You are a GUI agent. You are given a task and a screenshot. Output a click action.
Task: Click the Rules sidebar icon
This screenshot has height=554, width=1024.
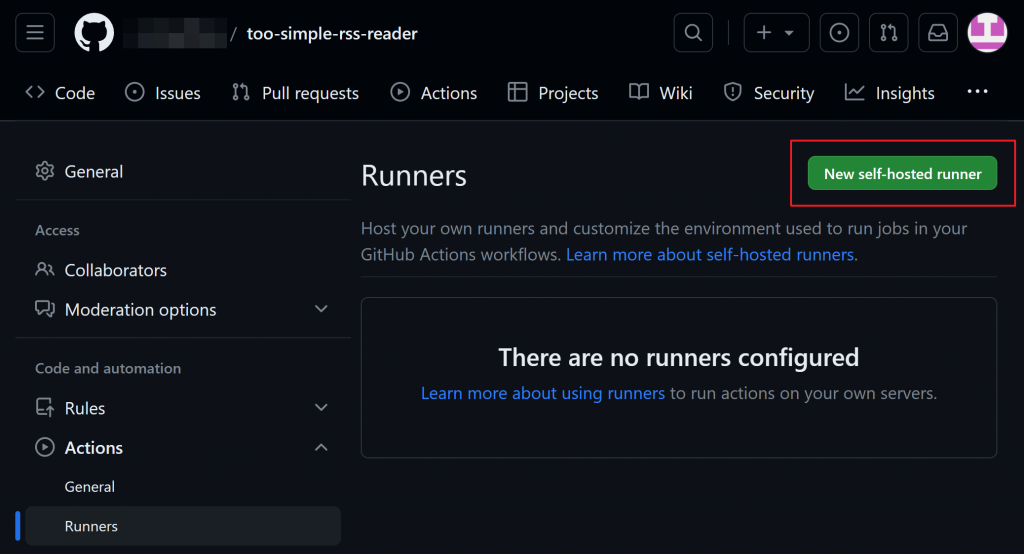[44, 408]
